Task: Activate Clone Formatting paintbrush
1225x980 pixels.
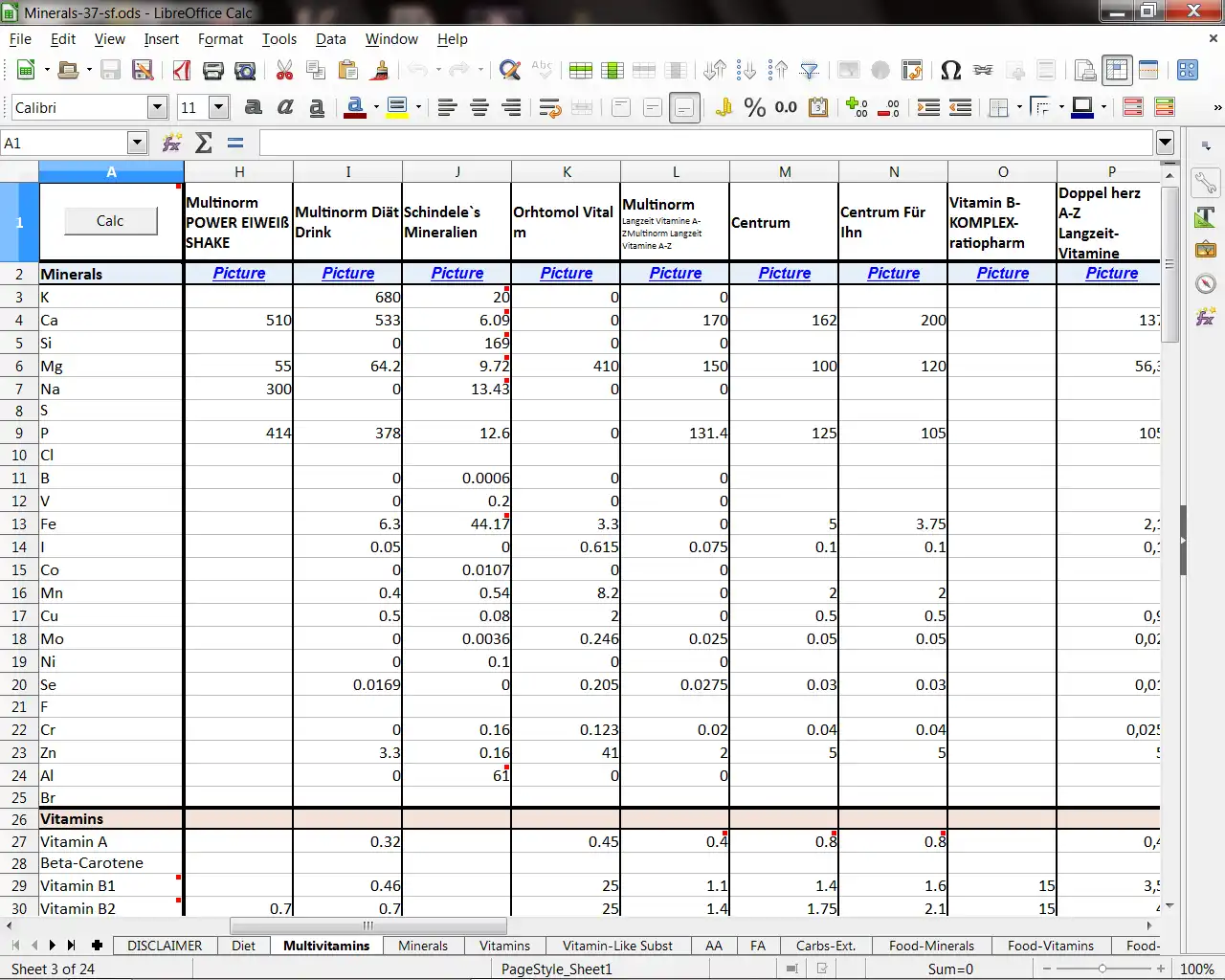Action: click(381, 70)
